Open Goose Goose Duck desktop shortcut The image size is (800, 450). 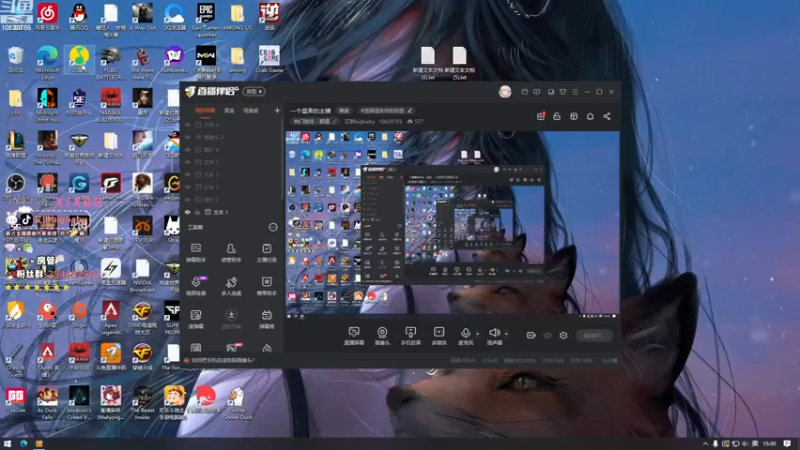tap(237, 403)
